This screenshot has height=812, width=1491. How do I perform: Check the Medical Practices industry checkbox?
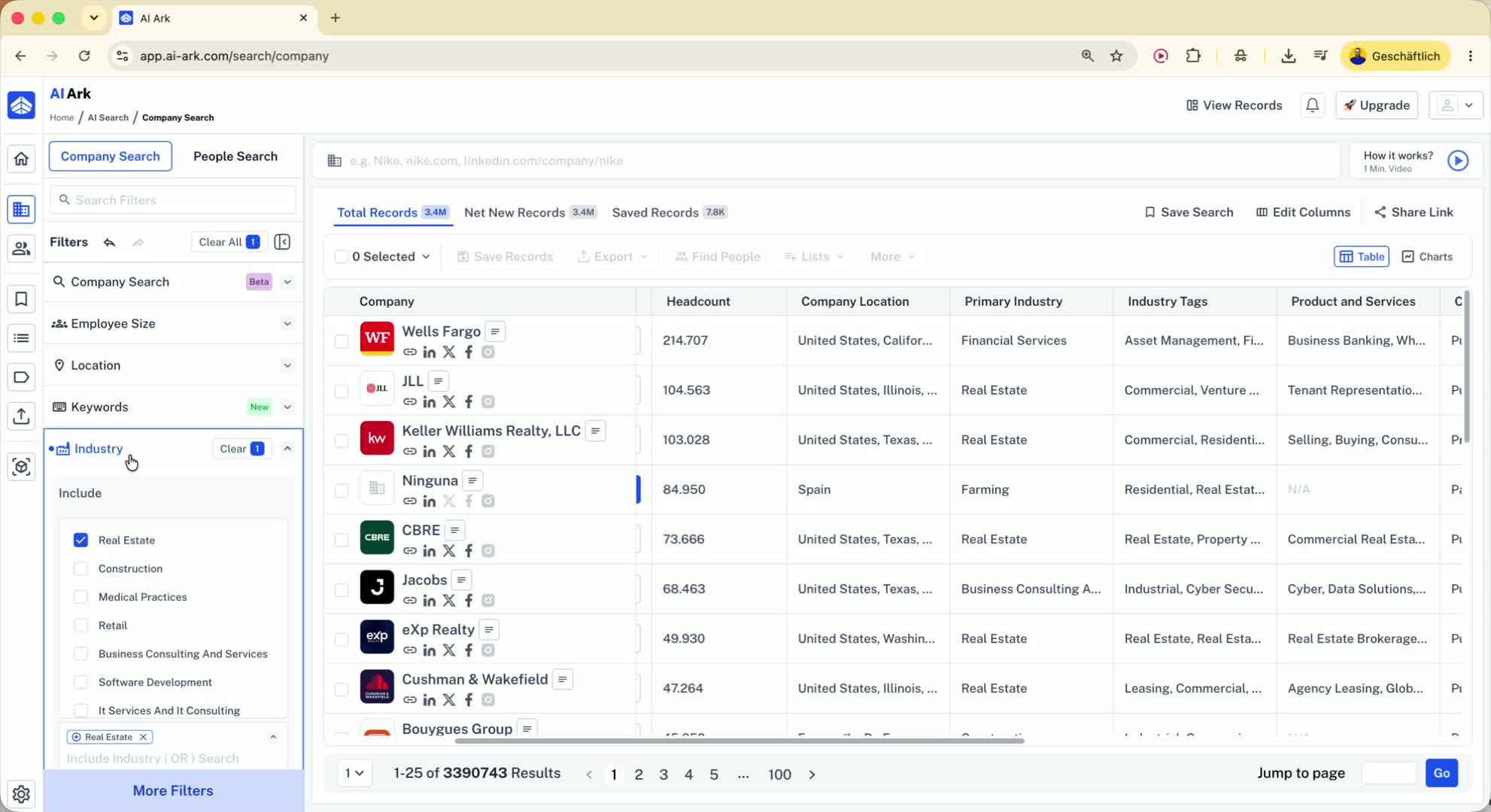[80, 597]
